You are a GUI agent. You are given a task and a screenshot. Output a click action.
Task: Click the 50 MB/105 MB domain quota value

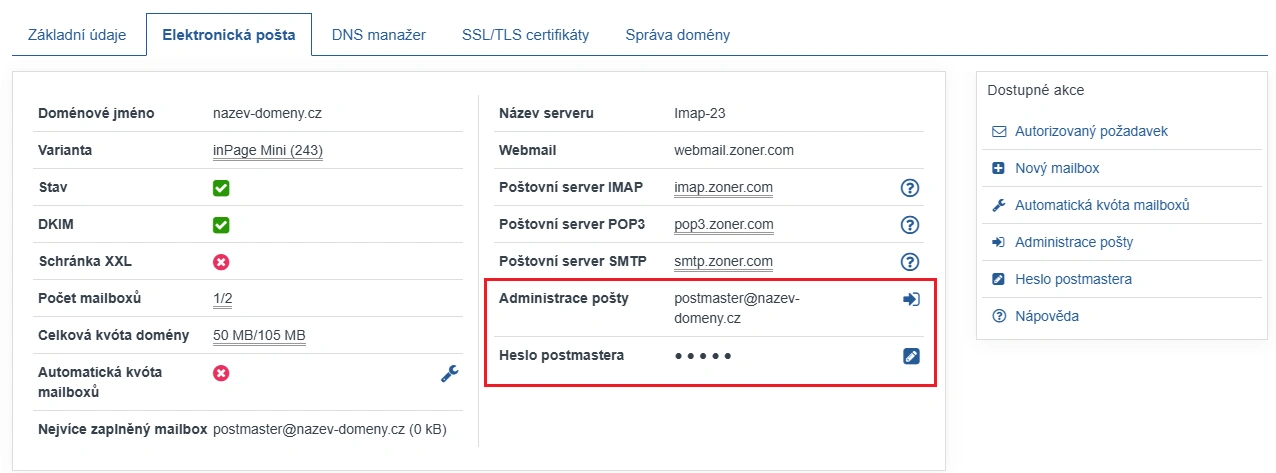(x=259, y=336)
